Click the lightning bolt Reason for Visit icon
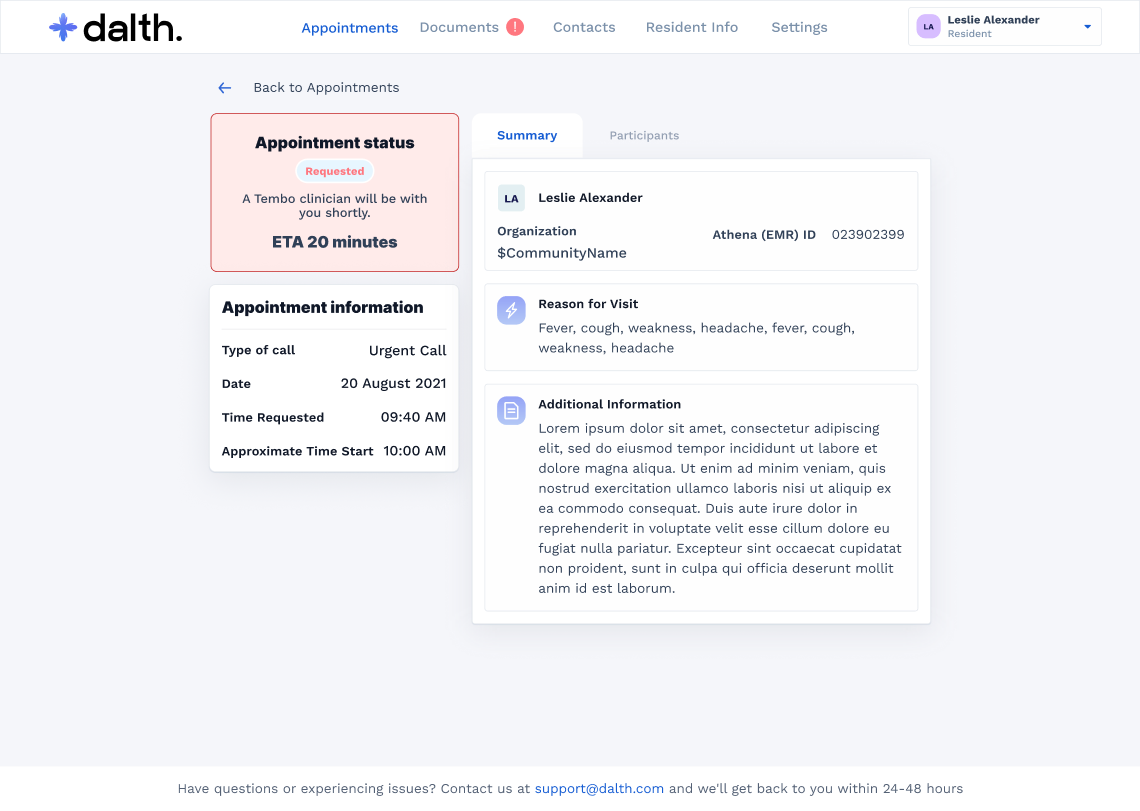 (x=511, y=311)
